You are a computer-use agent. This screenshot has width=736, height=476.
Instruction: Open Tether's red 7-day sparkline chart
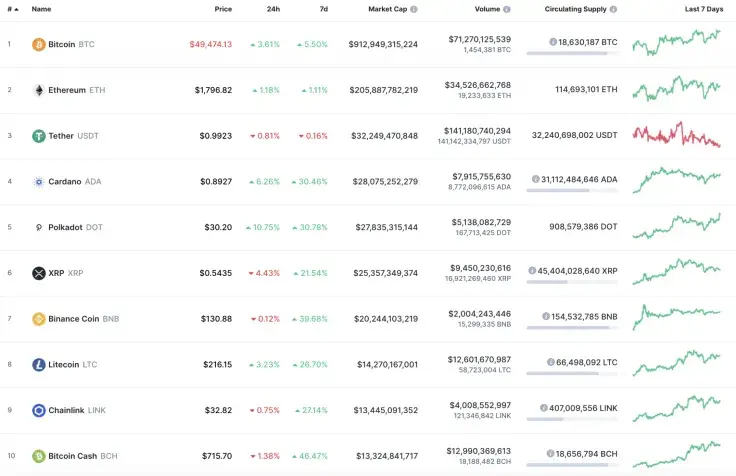click(676, 134)
